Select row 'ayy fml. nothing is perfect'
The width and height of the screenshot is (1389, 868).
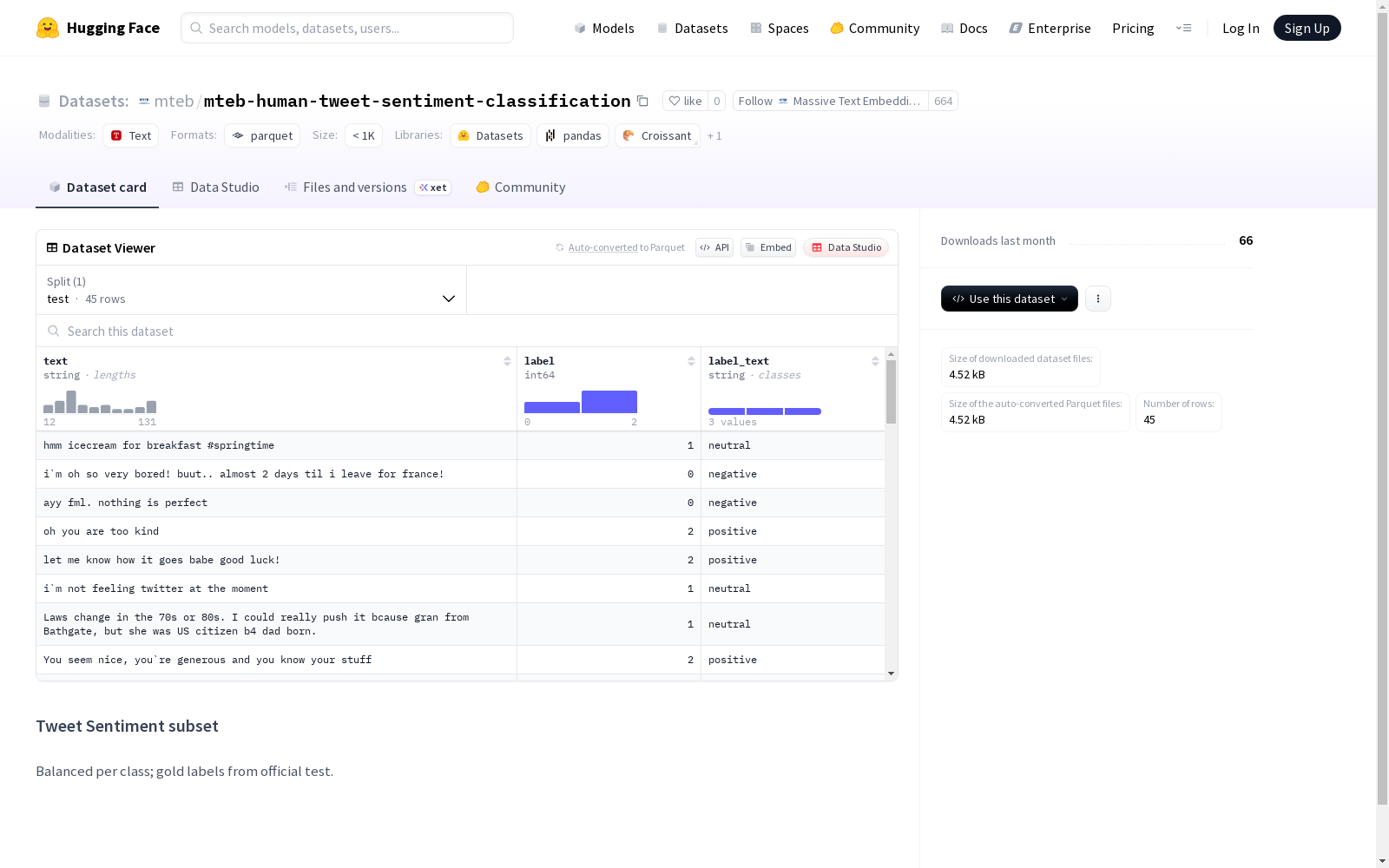[460, 503]
